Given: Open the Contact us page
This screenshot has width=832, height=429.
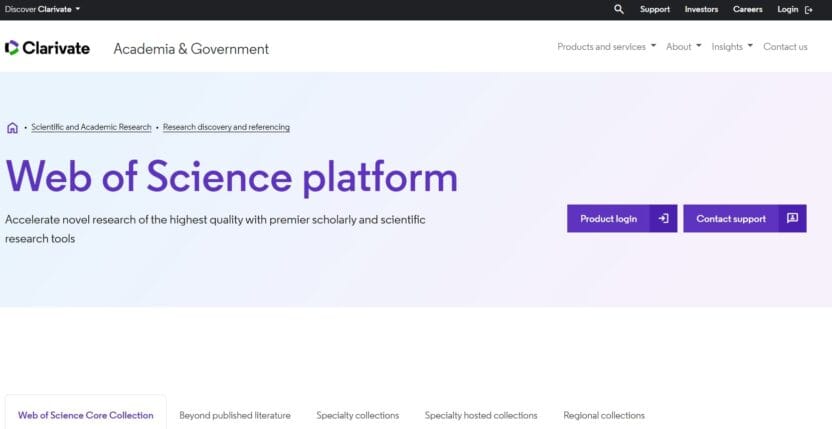Looking at the screenshot, I should coord(785,47).
